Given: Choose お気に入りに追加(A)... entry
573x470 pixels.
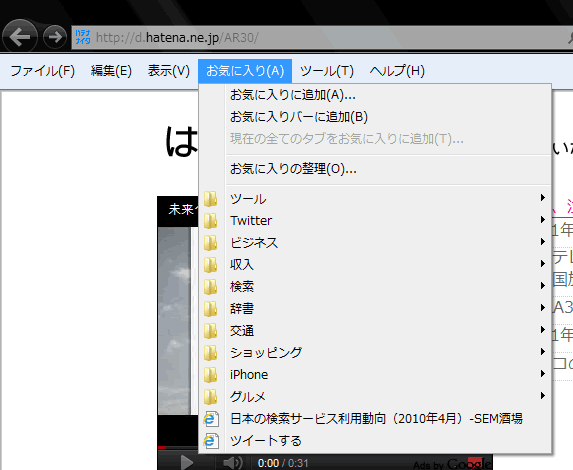Looking at the screenshot, I should tap(293, 95).
